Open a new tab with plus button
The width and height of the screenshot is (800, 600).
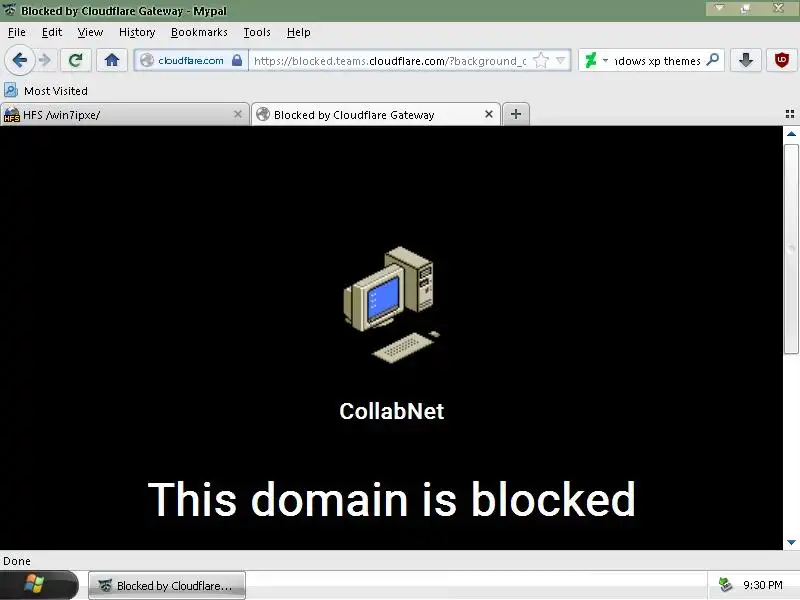[516, 114]
